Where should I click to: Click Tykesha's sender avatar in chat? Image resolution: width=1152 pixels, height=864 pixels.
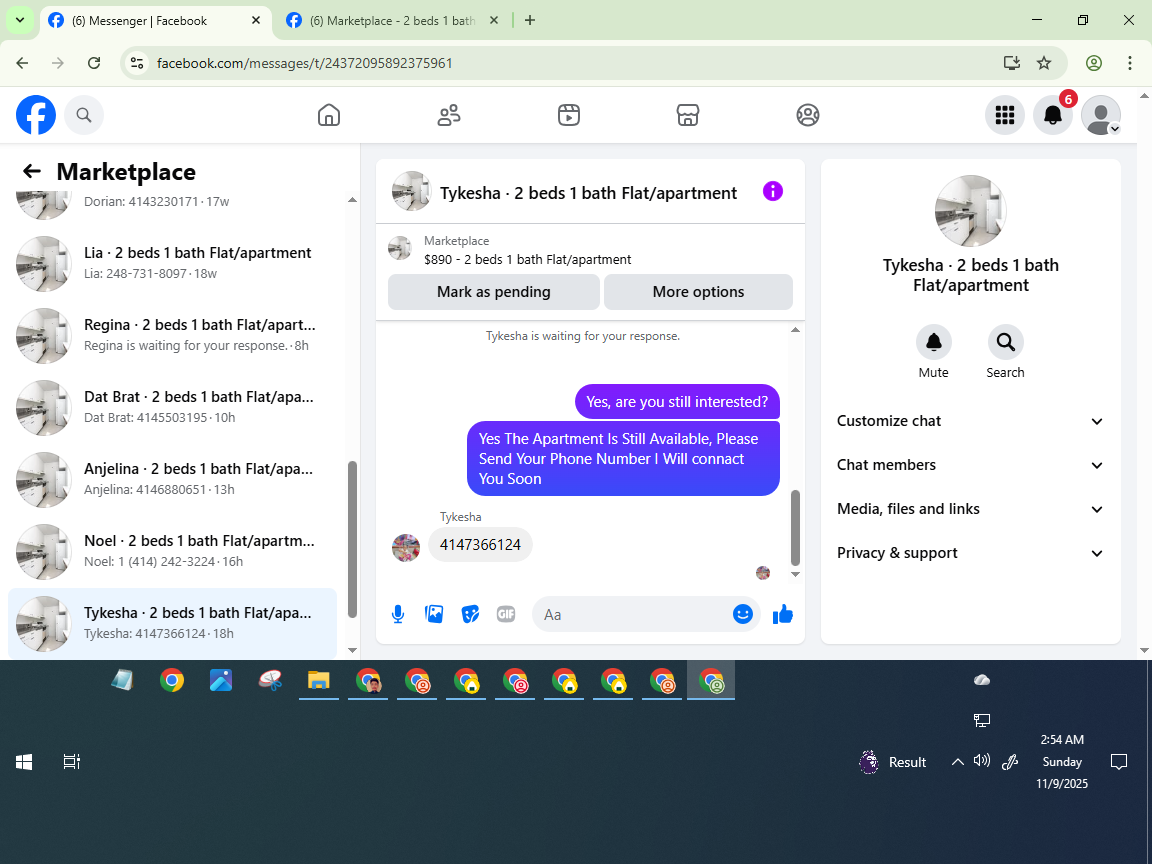point(406,548)
